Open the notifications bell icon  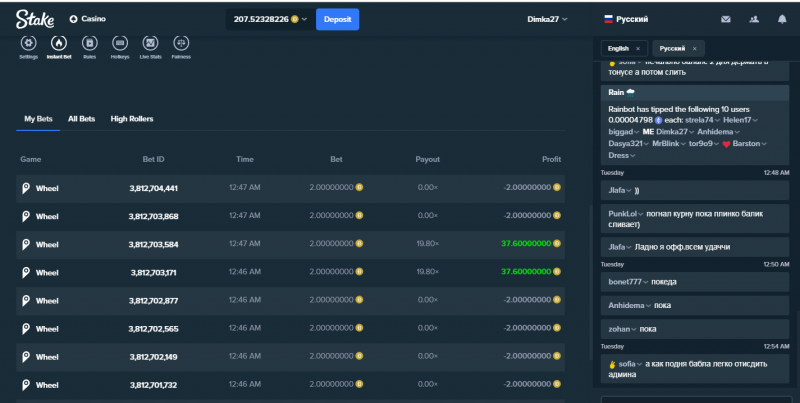click(x=782, y=19)
